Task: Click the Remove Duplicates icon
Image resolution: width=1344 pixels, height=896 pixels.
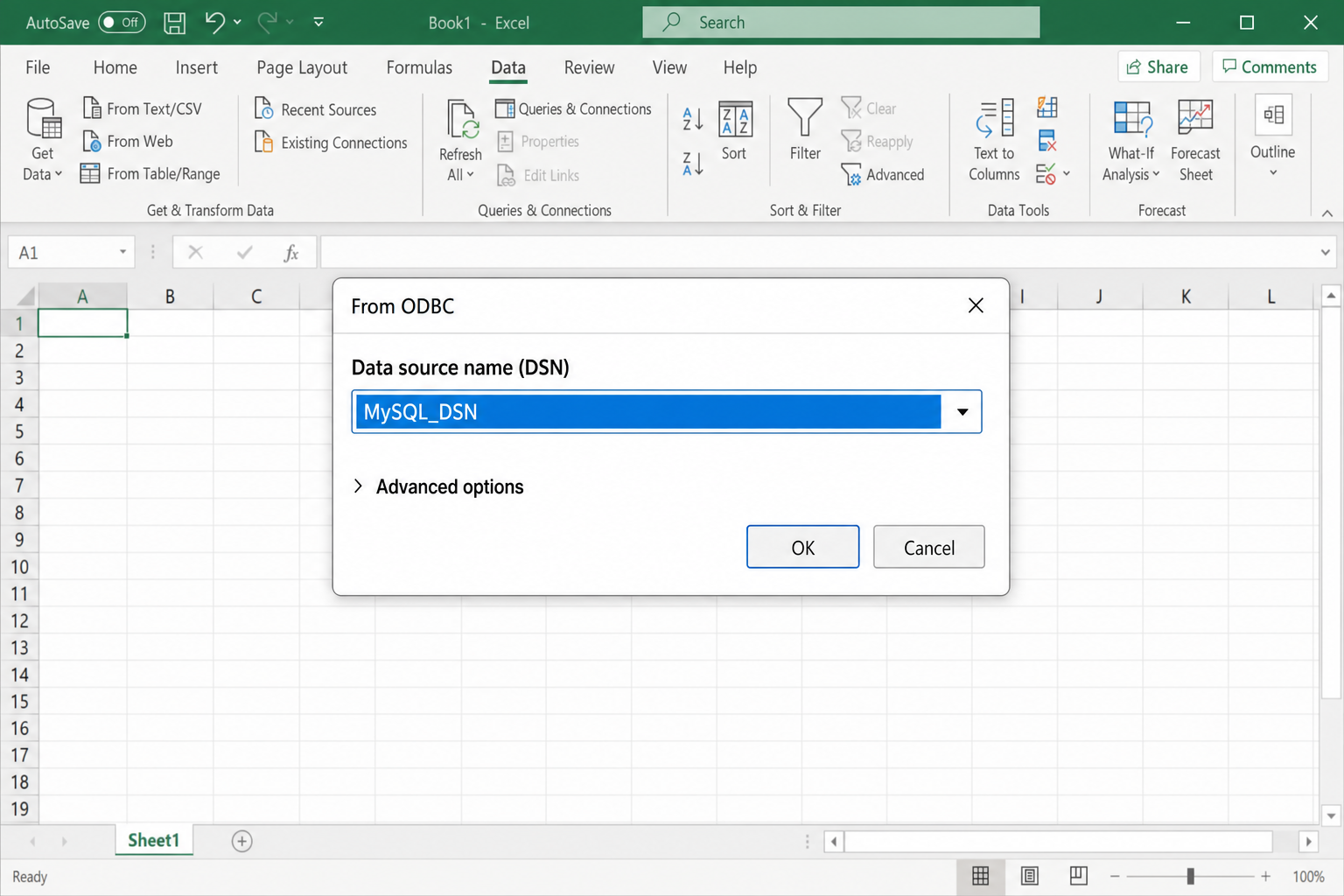Action: coord(1046,140)
